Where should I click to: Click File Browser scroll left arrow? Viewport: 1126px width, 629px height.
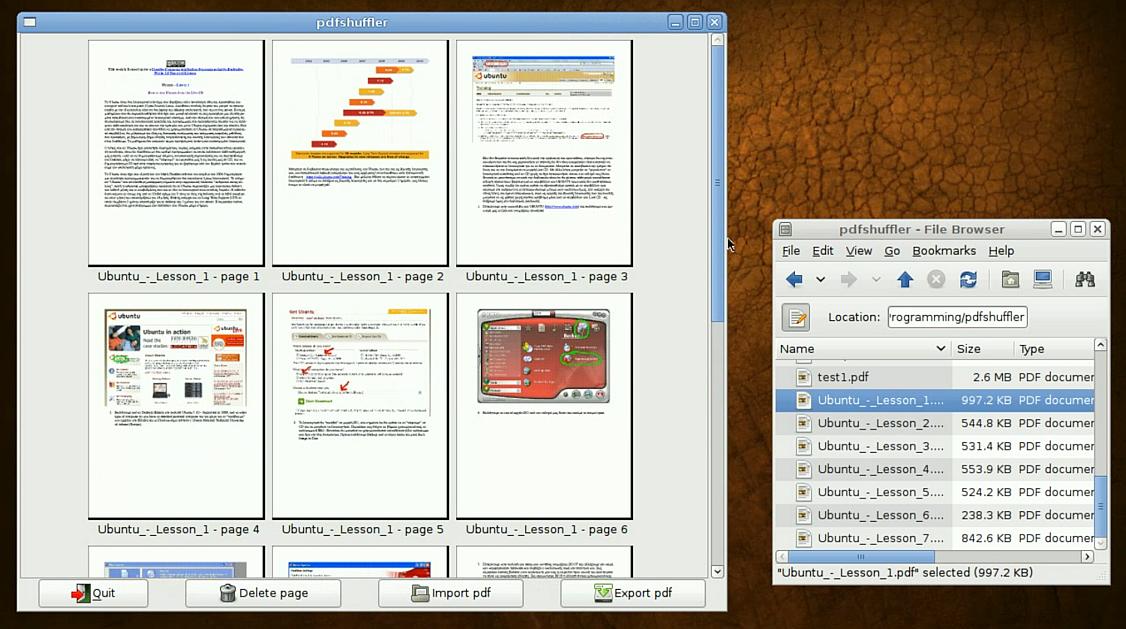point(782,556)
